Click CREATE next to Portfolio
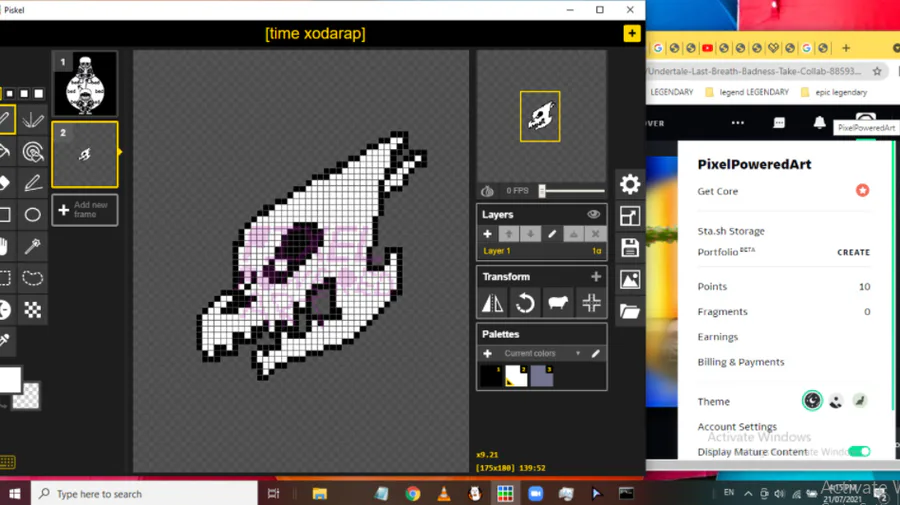Viewport: 900px width, 505px height. tap(853, 252)
